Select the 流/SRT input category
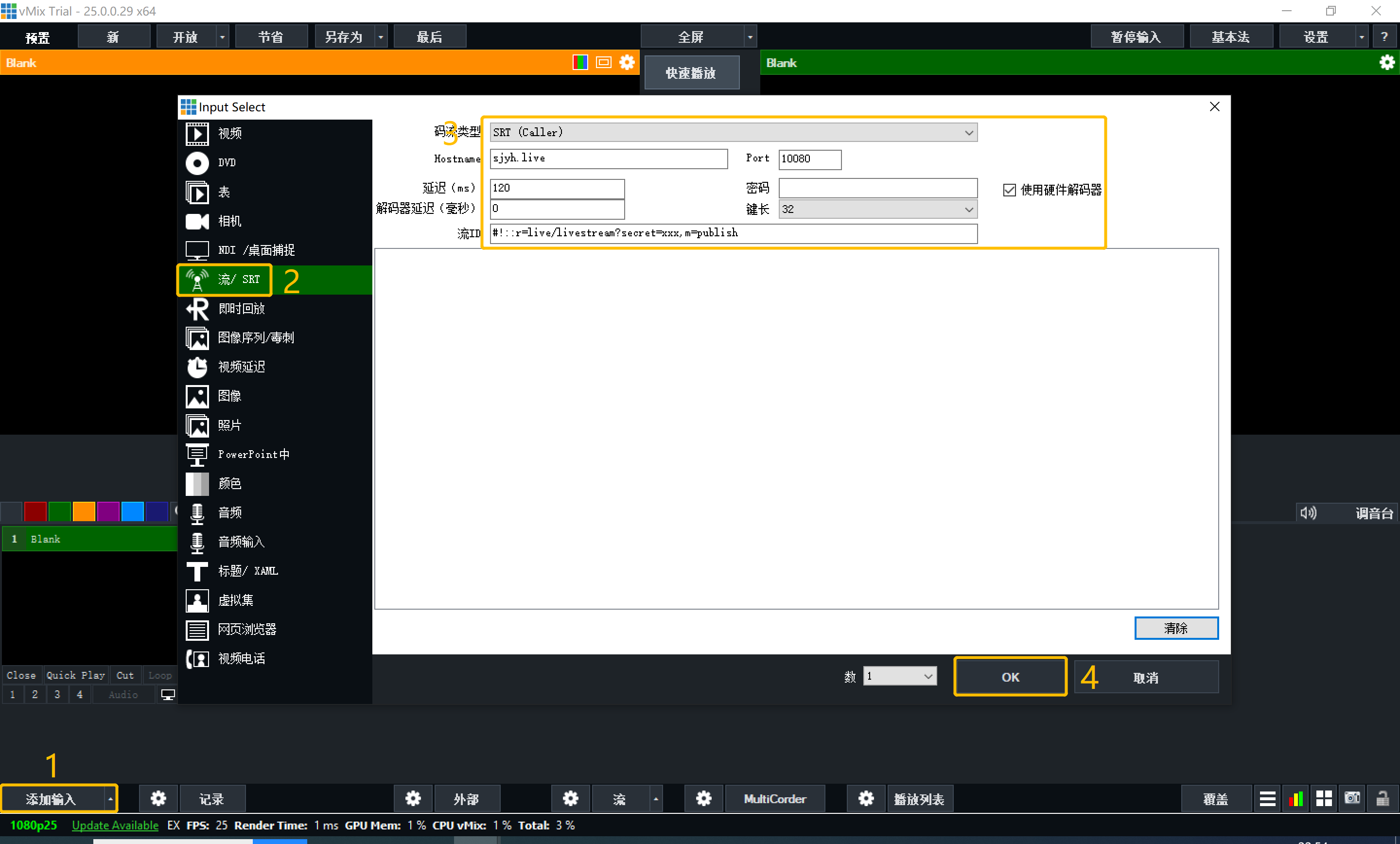 (239, 279)
